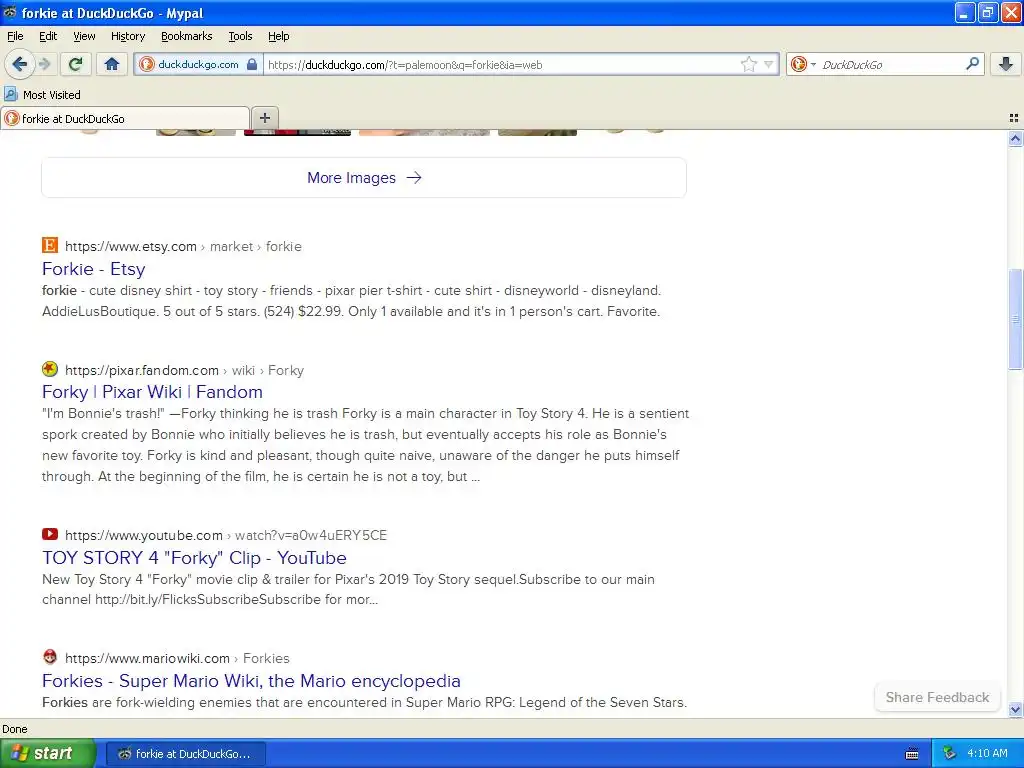Open 'Forky | Pixar Wiki | Fandom' link

152,392
